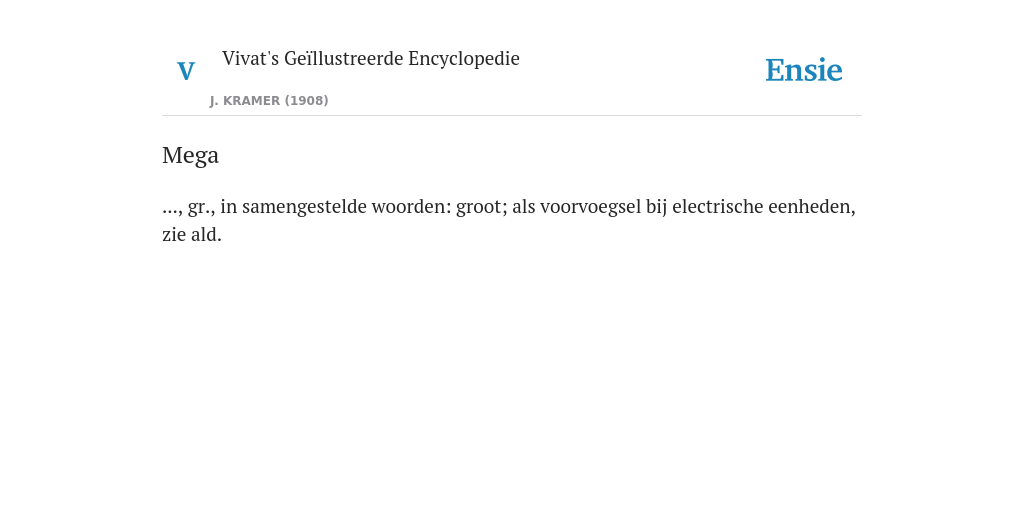Click the horizontal divider below the header
Image resolution: width=1024 pixels, height=512 pixels.
[512, 116]
